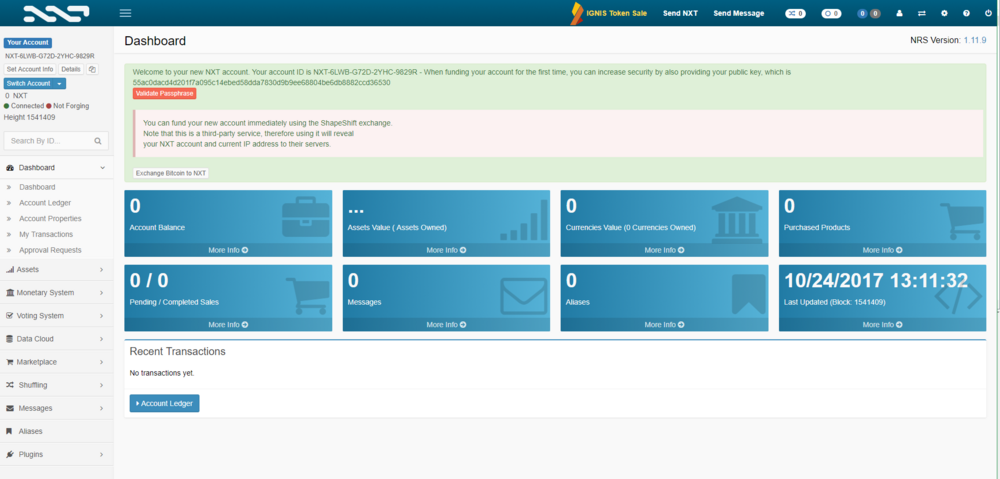Open settings gear icon in header
The width and height of the screenshot is (1000, 479).
pyautogui.click(x=945, y=13)
